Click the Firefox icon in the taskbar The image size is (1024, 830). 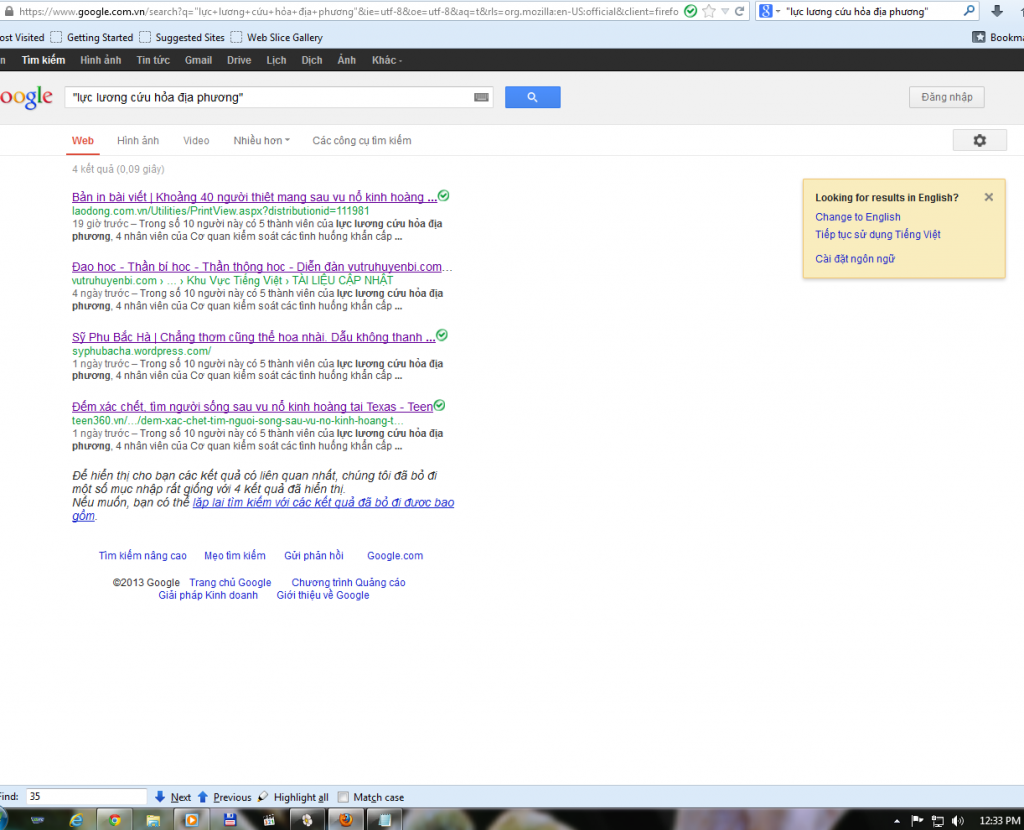coord(345,820)
